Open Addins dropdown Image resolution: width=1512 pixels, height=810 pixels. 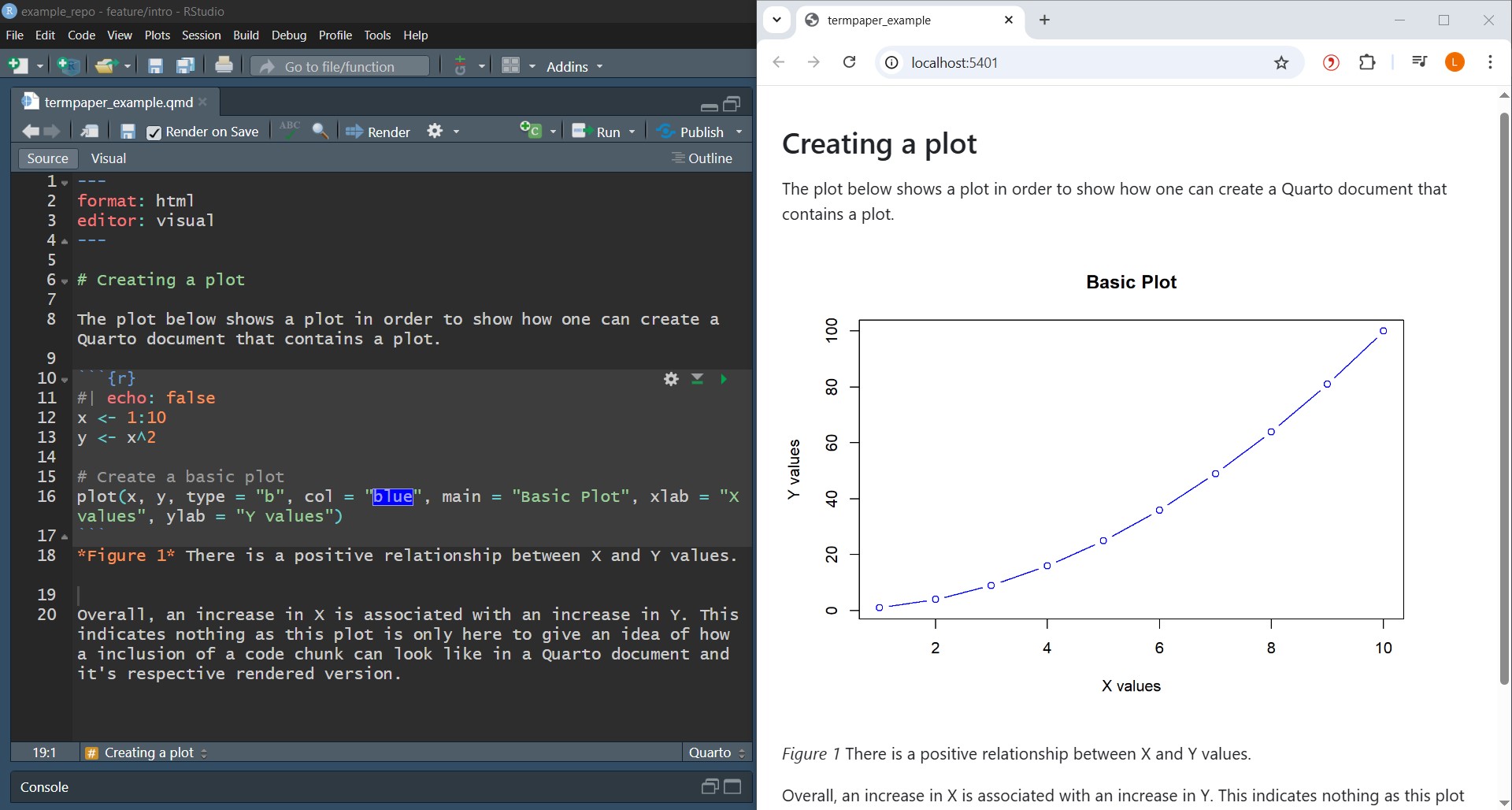coord(574,67)
